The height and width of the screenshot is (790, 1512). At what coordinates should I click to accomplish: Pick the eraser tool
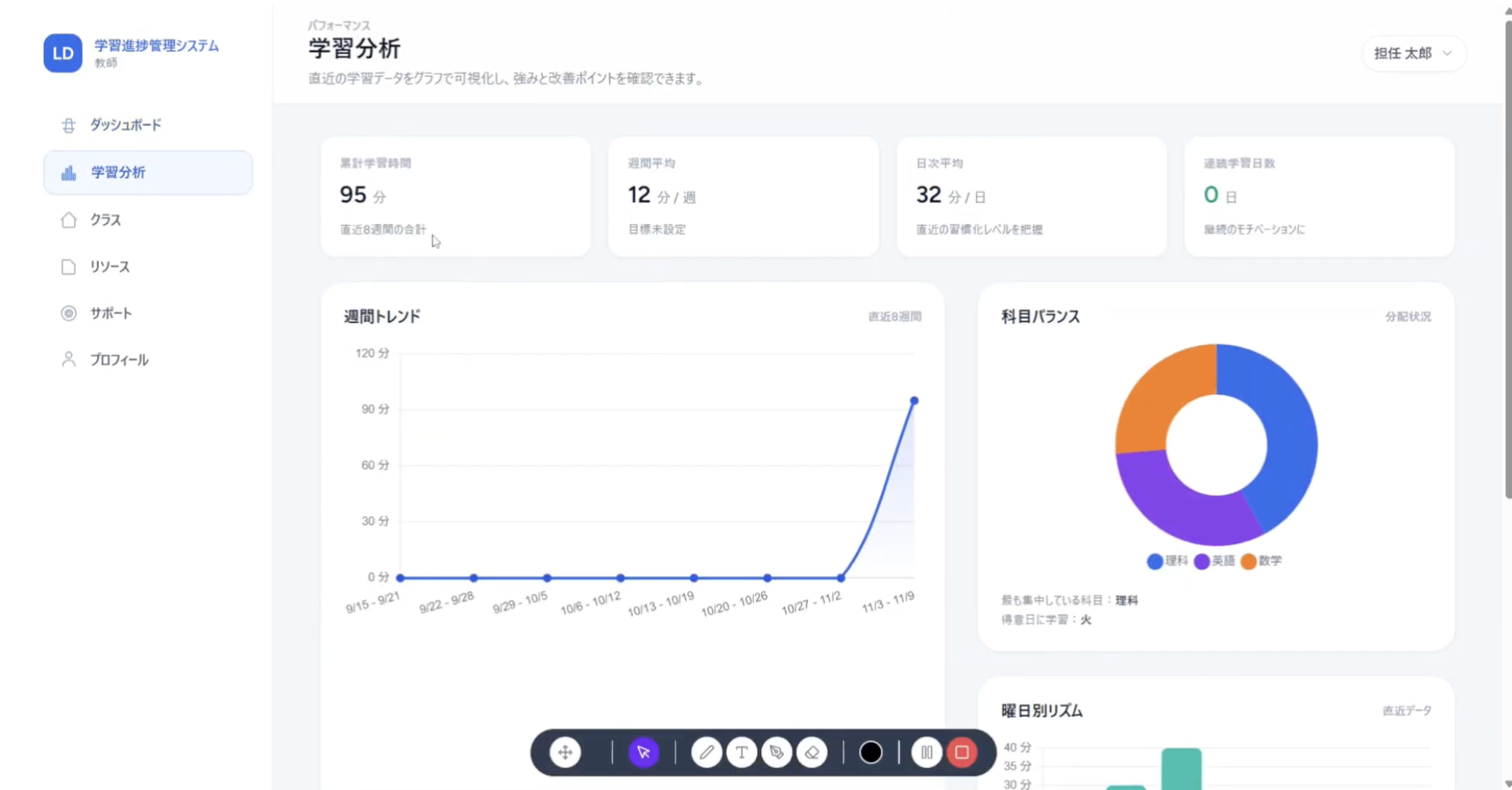coord(812,752)
